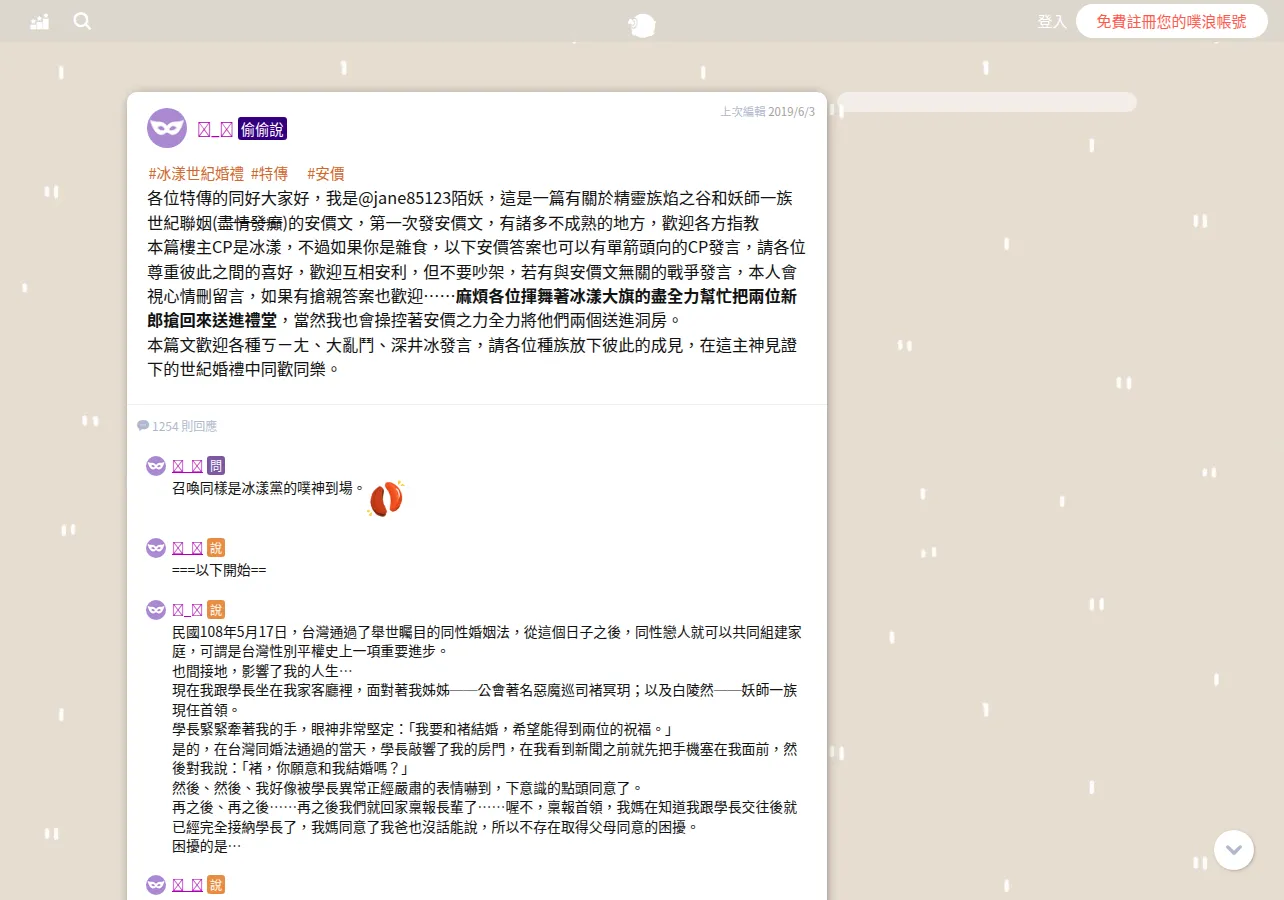This screenshot has height=900, width=1284.
Task: Click the mask avatar of the 問 reply
Action: coord(156,466)
